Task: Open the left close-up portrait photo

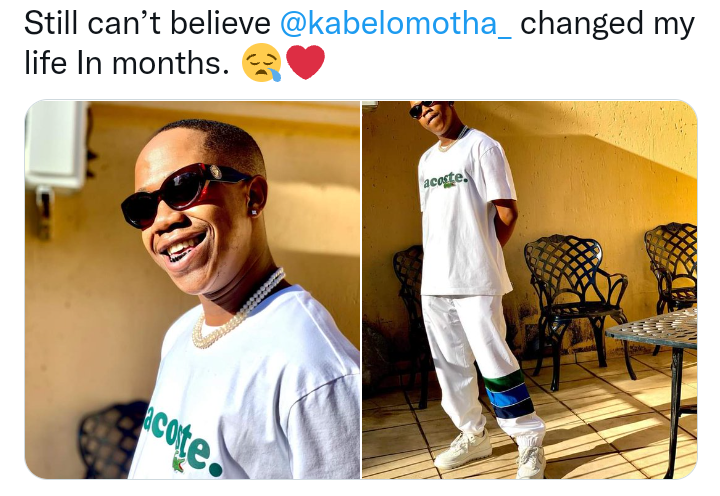Action: click(x=192, y=289)
